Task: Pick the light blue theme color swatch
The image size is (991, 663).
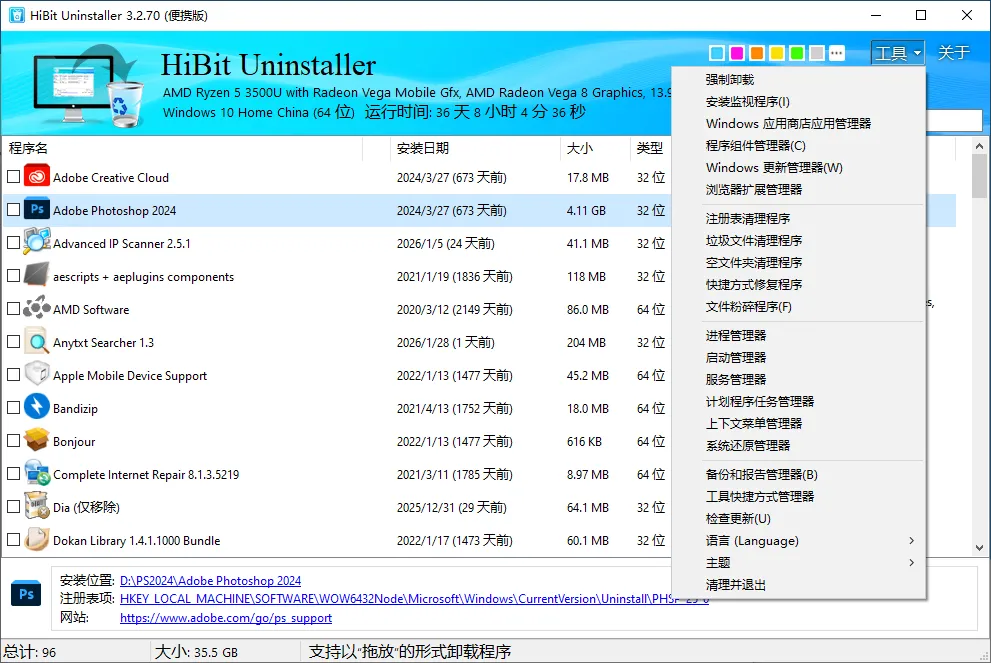Action: [x=717, y=53]
